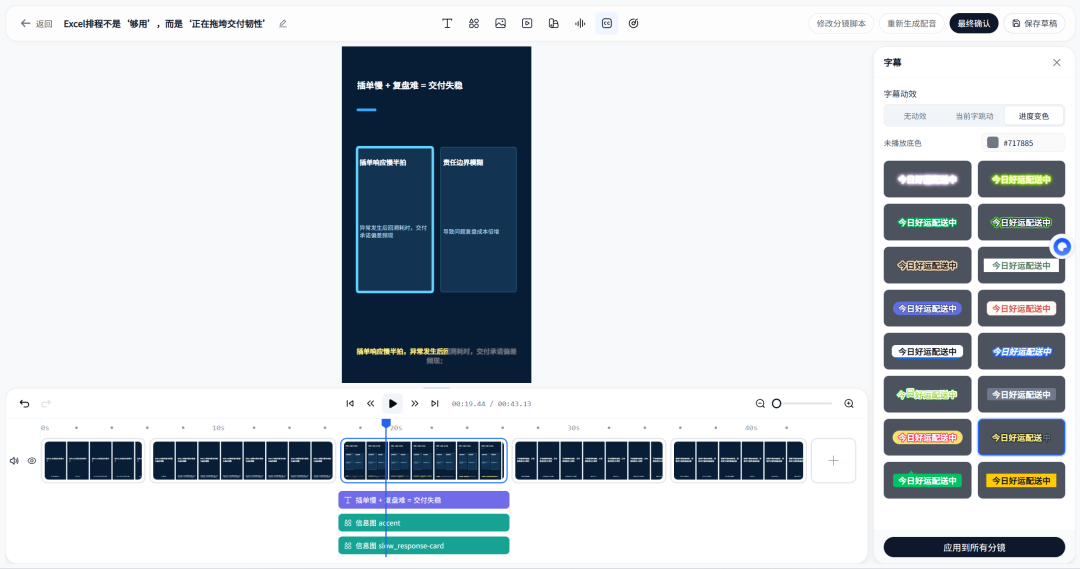Click 重新生成配音 button
This screenshot has height=569, width=1080.
911,23
